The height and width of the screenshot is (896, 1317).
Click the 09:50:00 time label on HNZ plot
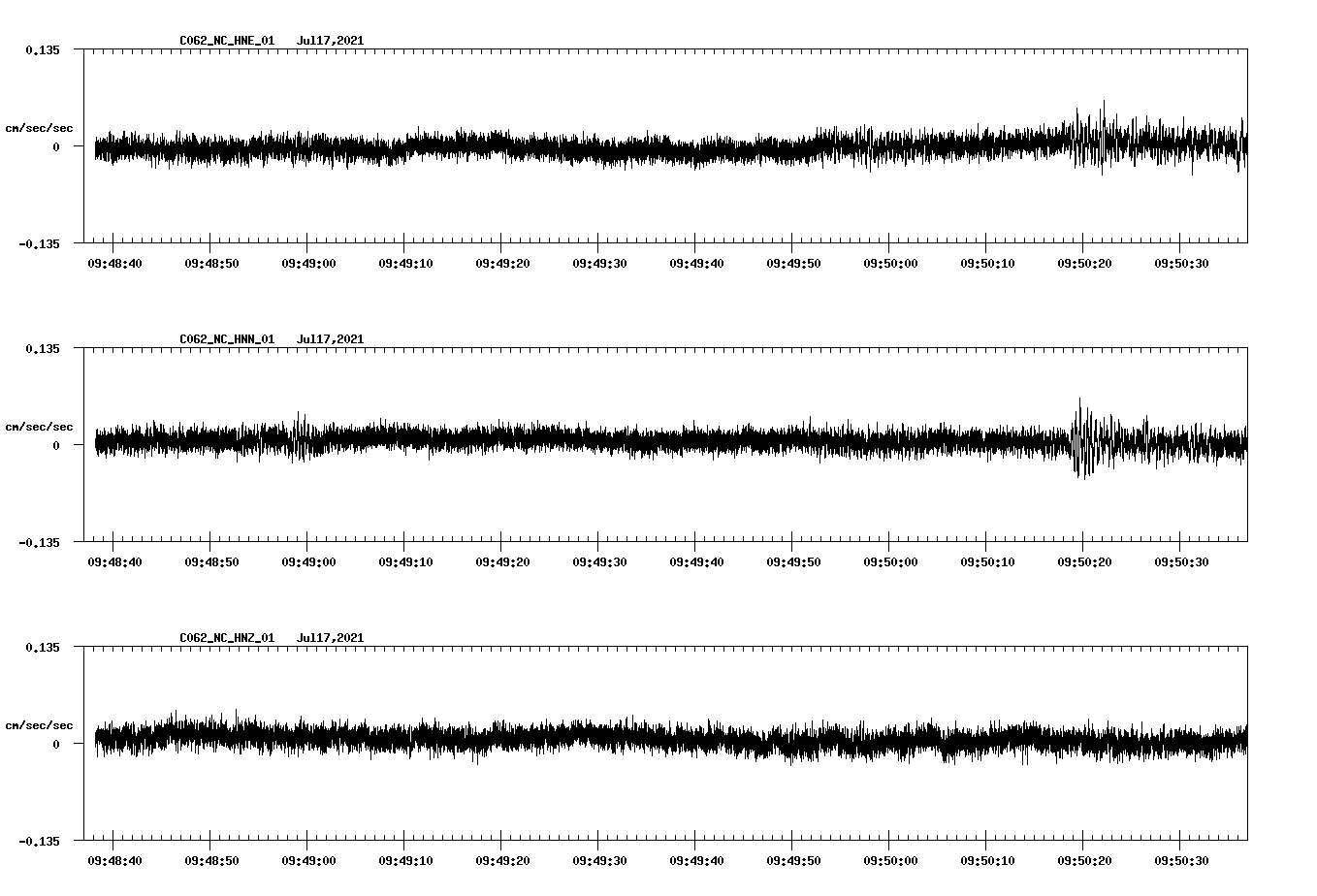(890, 860)
